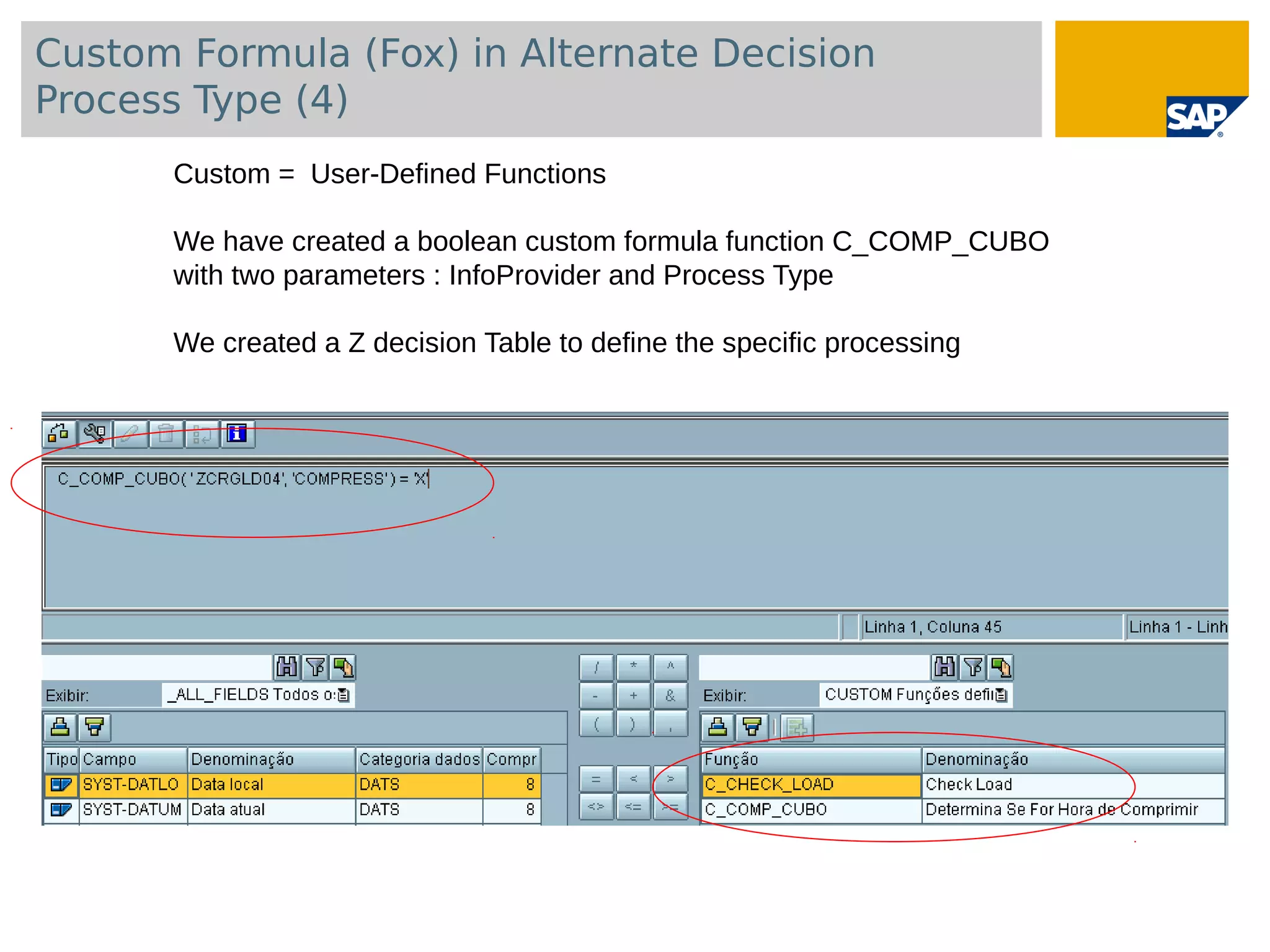
Task: Click binoculars find icon above fields list
Action: pyautogui.click(x=286, y=667)
